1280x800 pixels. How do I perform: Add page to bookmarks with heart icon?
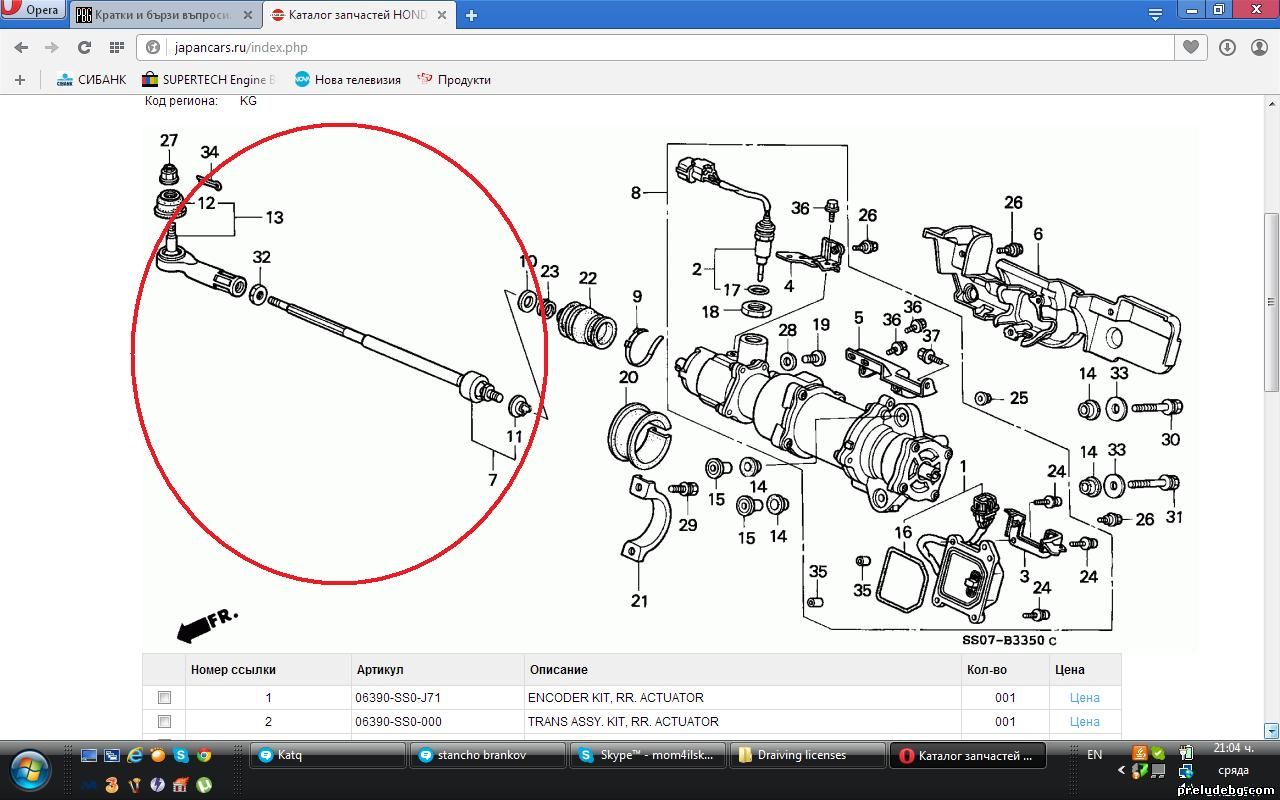(1190, 47)
